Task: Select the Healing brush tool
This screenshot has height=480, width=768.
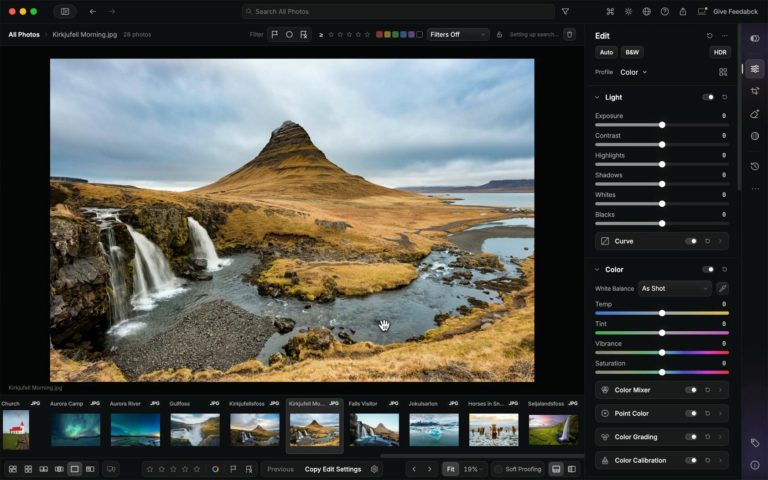Action: [755, 114]
